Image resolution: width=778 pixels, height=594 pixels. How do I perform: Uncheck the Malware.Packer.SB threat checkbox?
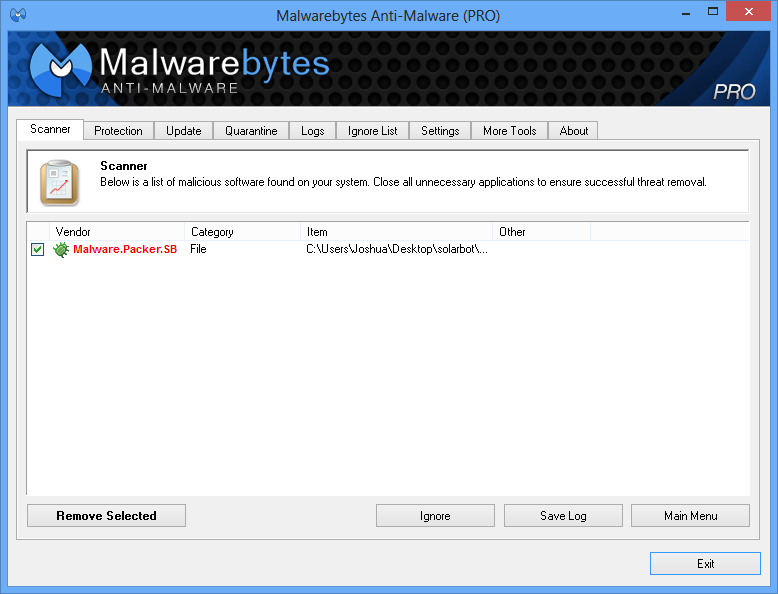[38, 249]
